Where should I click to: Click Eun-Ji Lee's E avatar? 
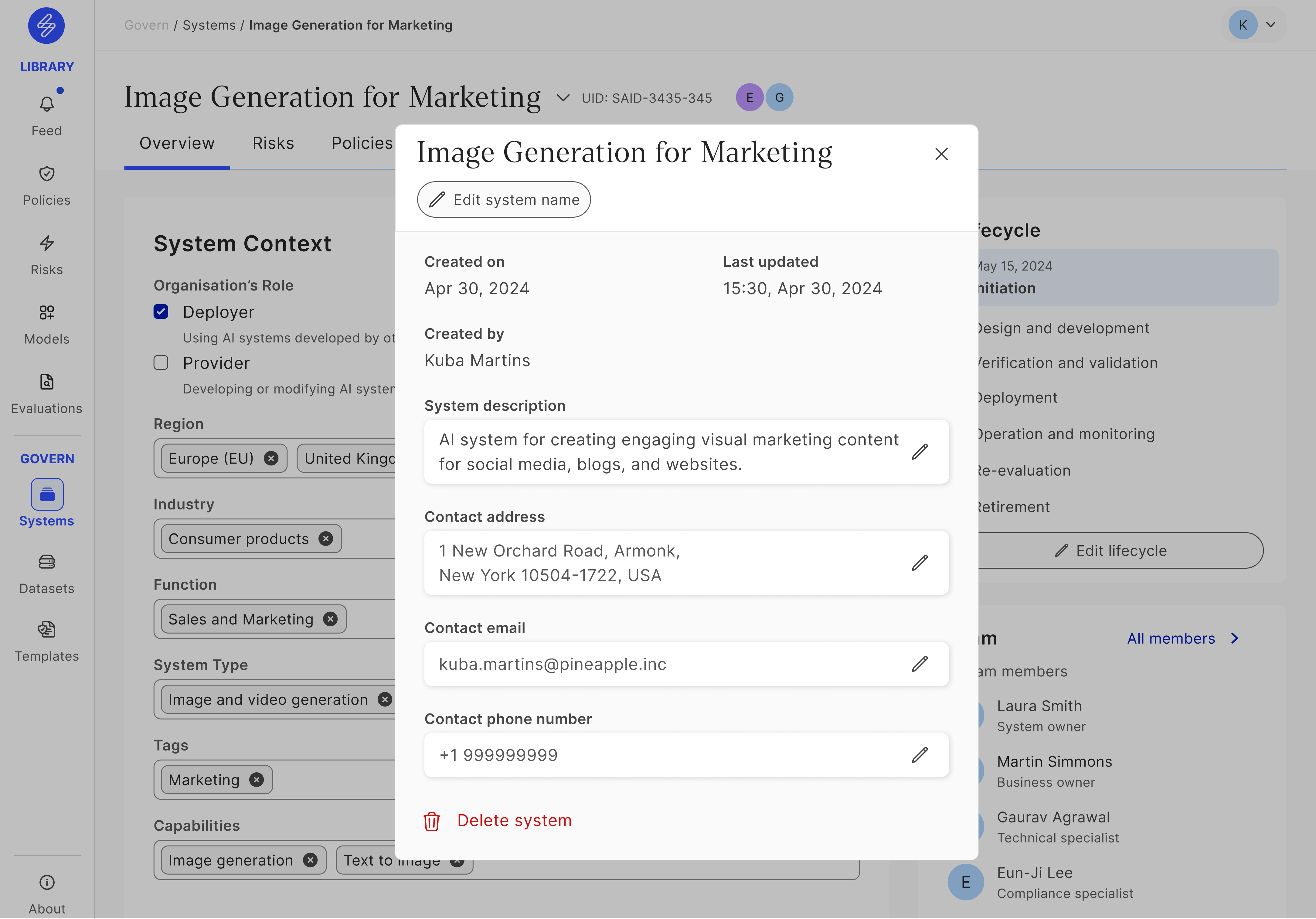click(965, 882)
